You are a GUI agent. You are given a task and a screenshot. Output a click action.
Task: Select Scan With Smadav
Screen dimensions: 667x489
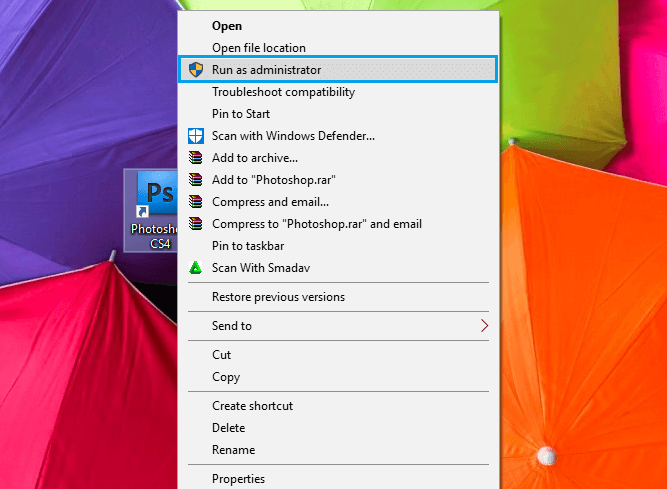pos(338,267)
